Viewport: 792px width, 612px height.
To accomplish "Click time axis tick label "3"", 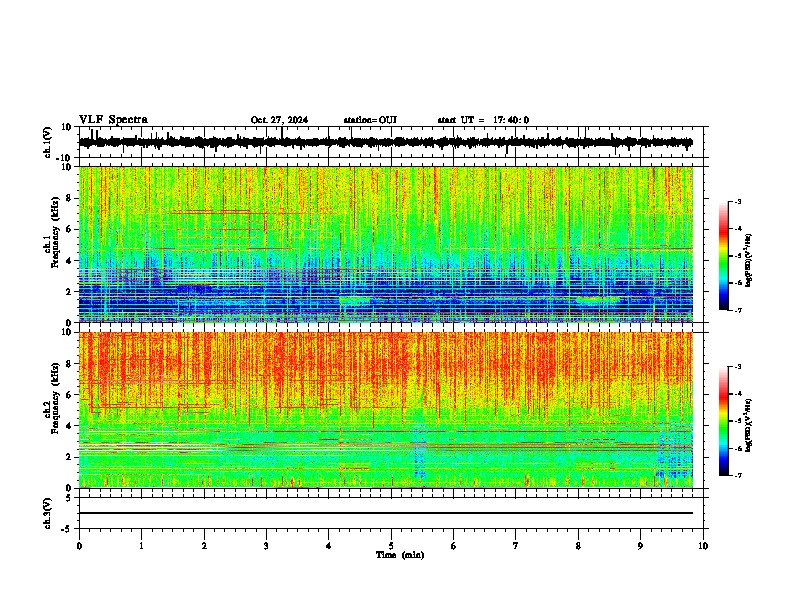I will point(266,546).
